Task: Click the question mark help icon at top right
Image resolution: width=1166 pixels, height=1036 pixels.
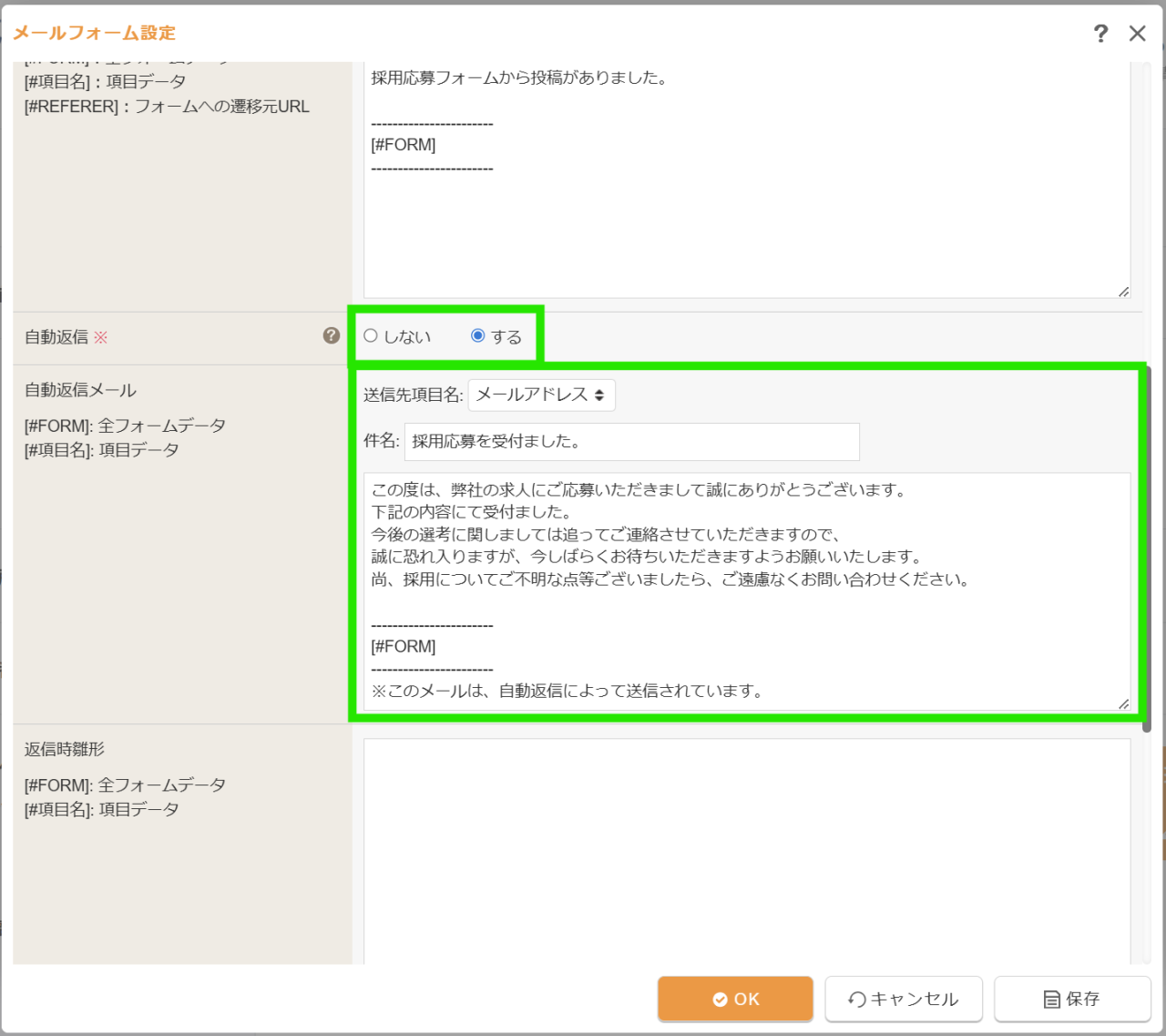Action: tap(1101, 33)
